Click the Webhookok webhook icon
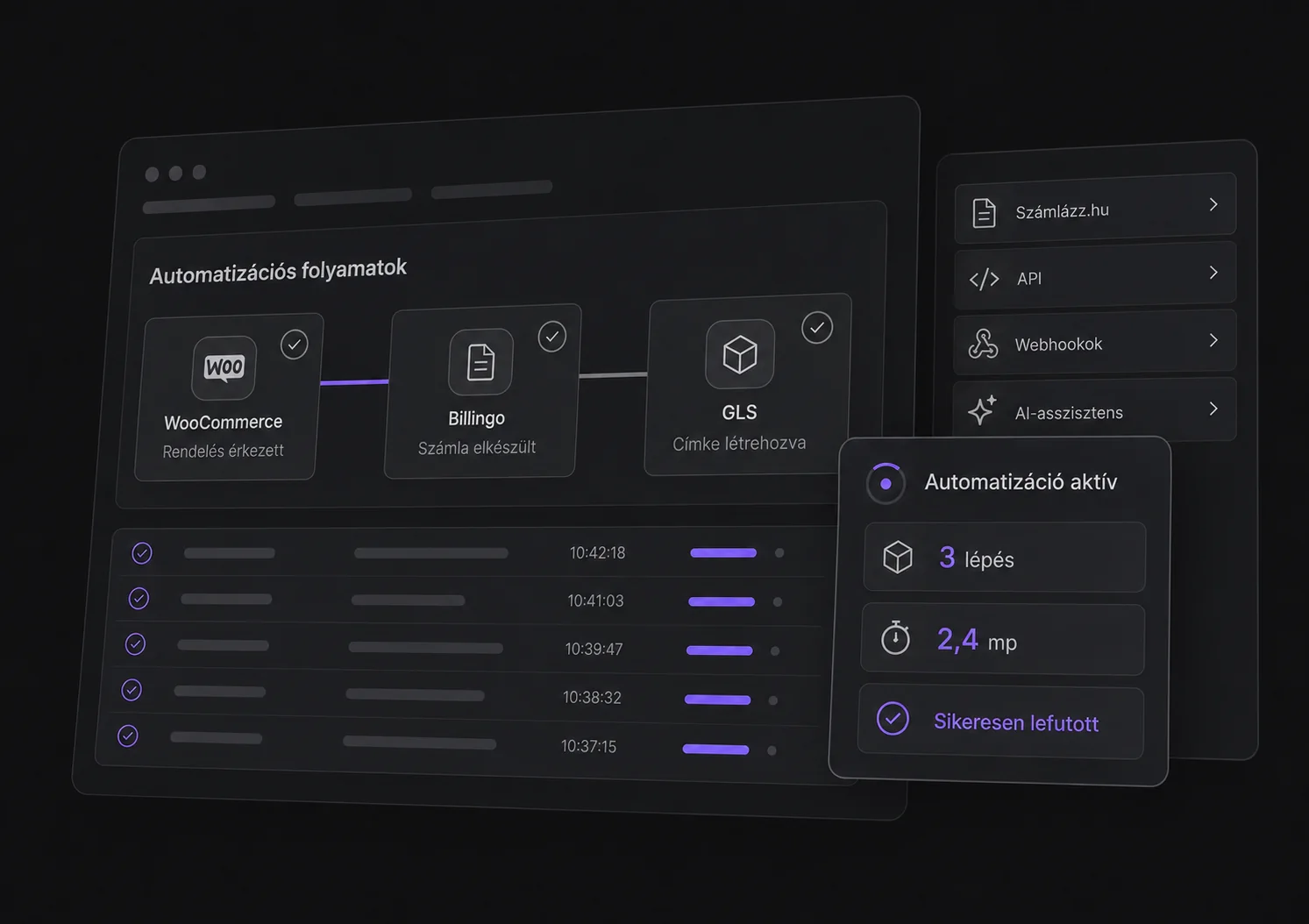The height and width of the screenshot is (924, 1309). pos(983,344)
